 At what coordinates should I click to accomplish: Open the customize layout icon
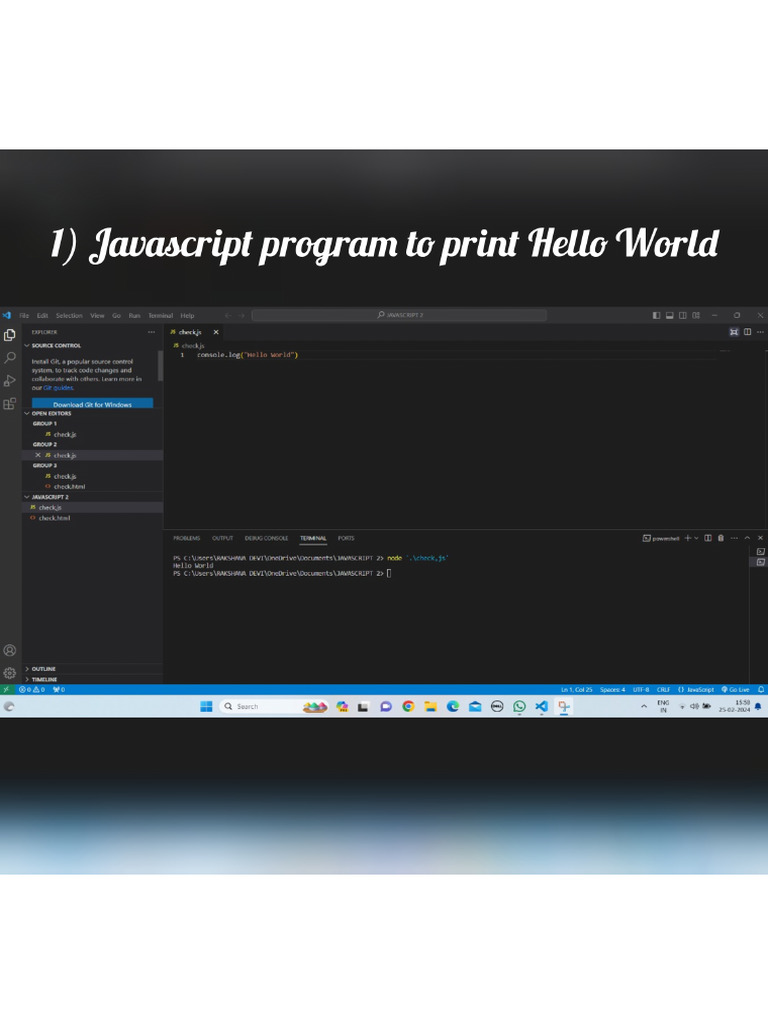(696, 315)
